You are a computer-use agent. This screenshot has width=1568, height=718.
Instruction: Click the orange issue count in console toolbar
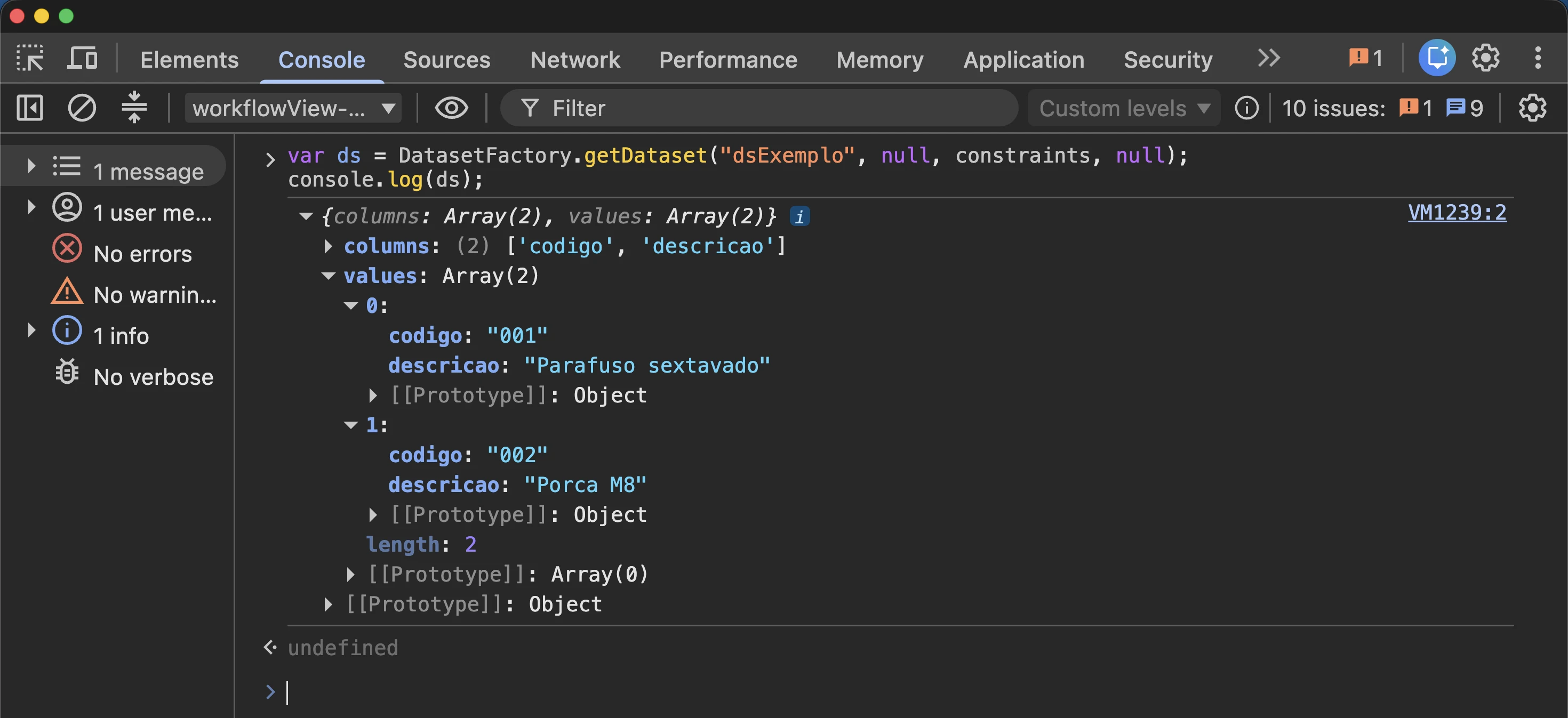point(1415,108)
